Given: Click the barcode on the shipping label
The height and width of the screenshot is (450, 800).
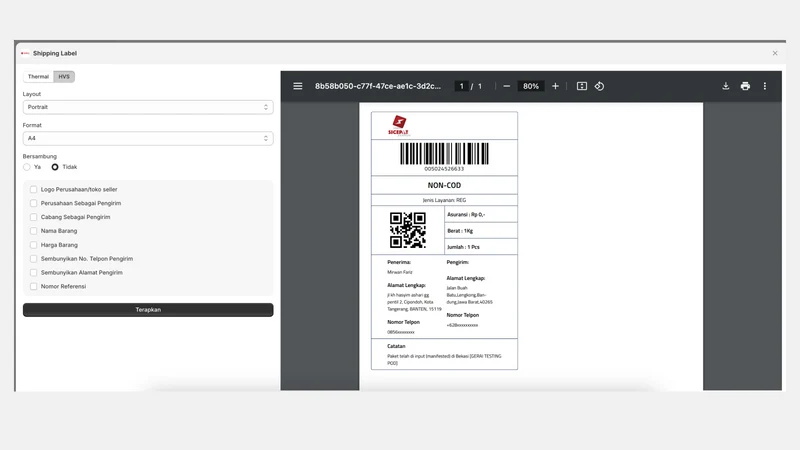Looking at the screenshot, I should pyautogui.click(x=444, y=154).
